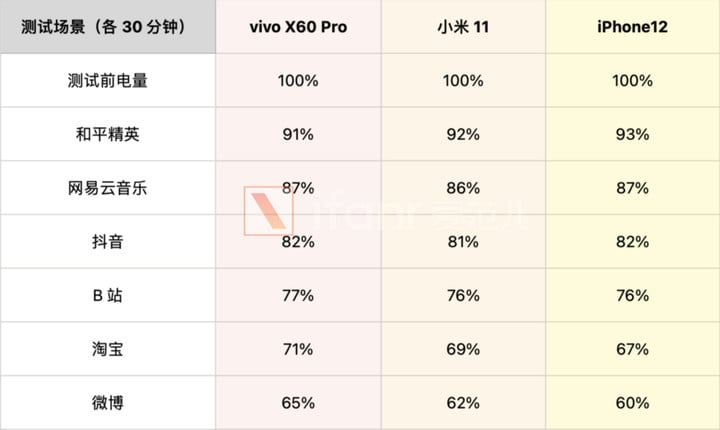
Task: Click the 小米 11 81% cell for 抖音
Action: [x=463, y=242]
